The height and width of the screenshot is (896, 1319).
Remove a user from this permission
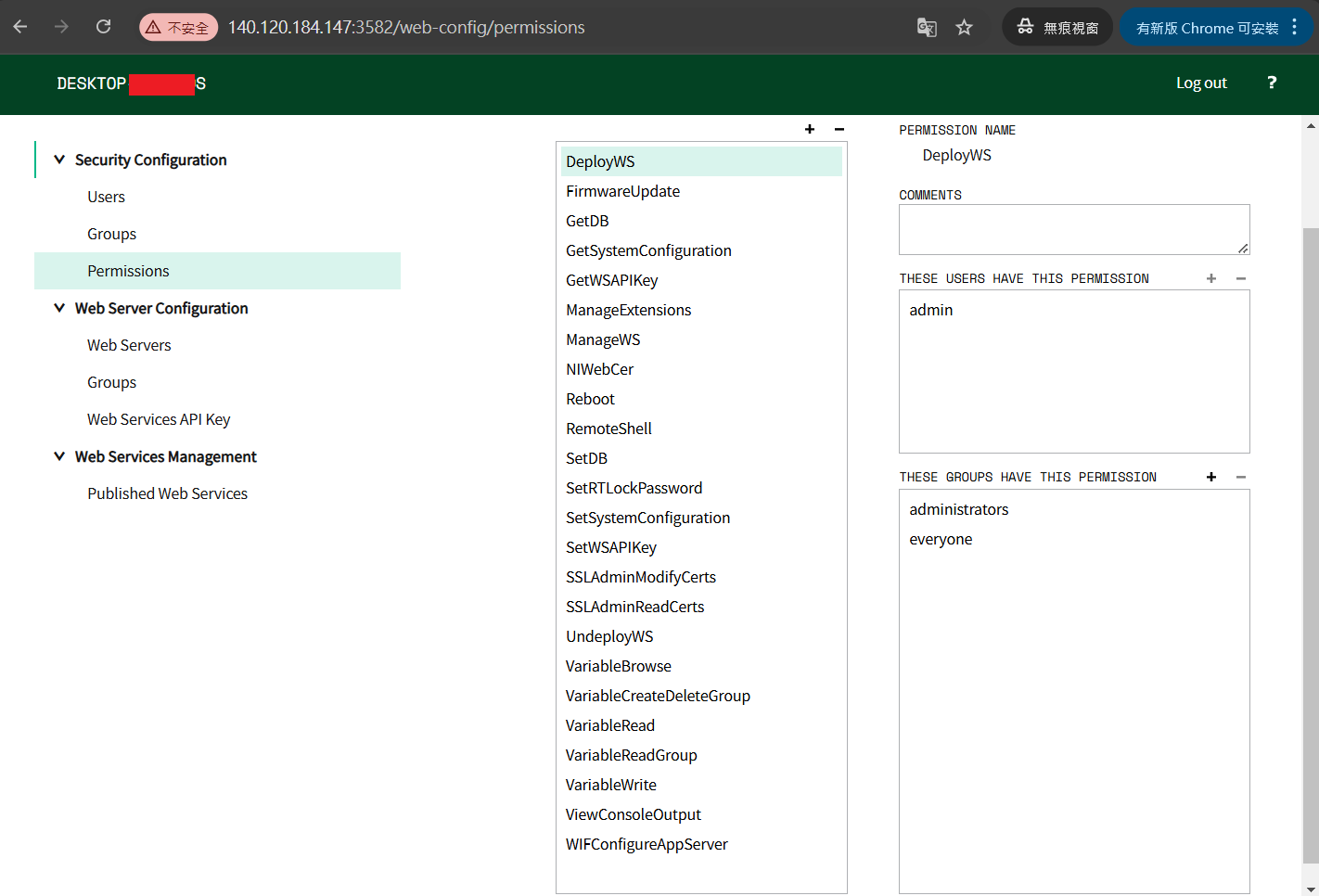pos(1241,278)
